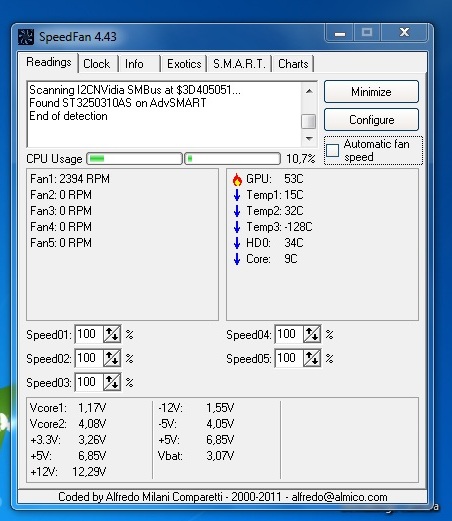
Task: Click the Speed02 value field
Action: coord(89,358)
